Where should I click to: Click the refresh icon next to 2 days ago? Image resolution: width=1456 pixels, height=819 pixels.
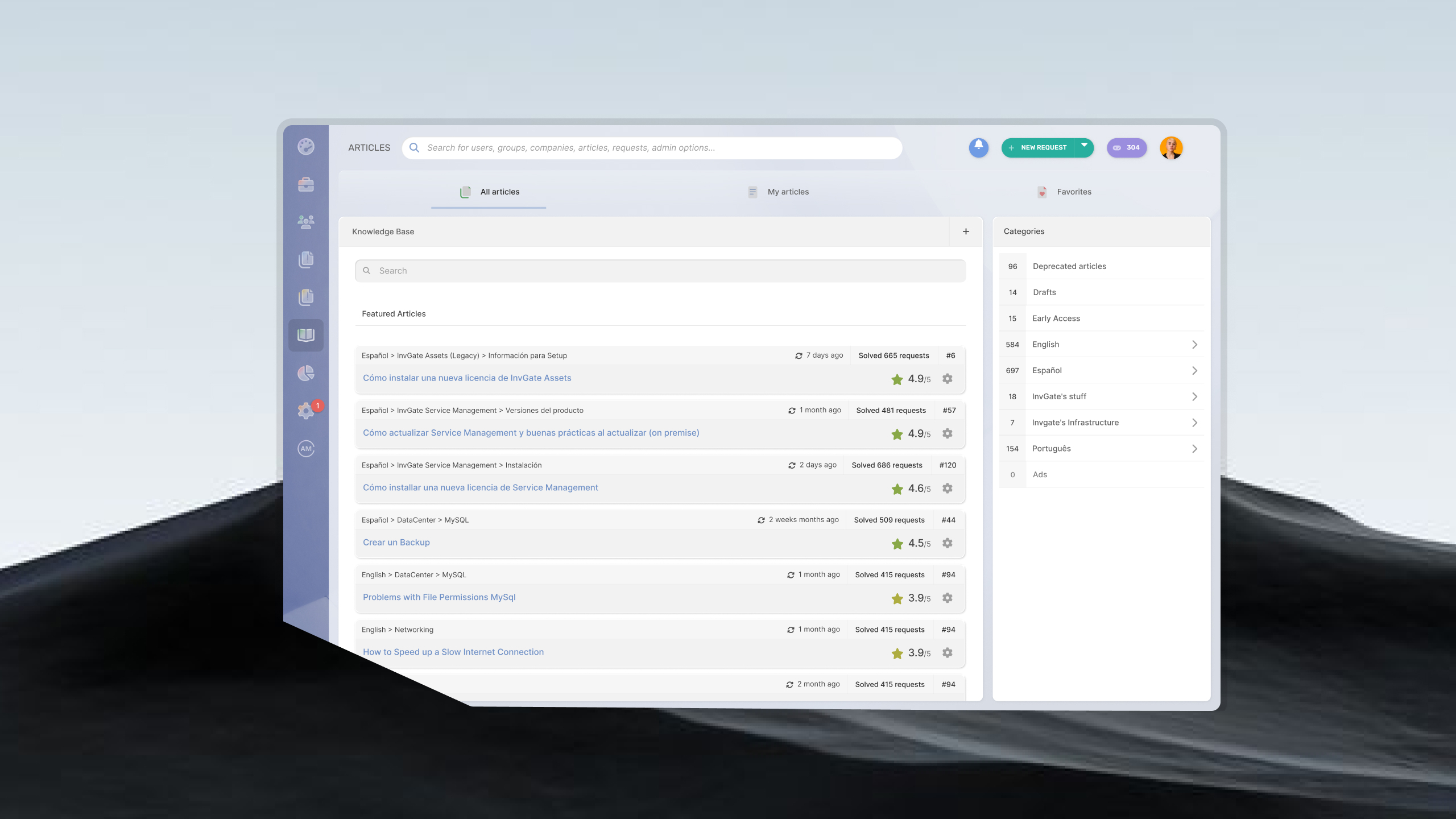[792, 465]
